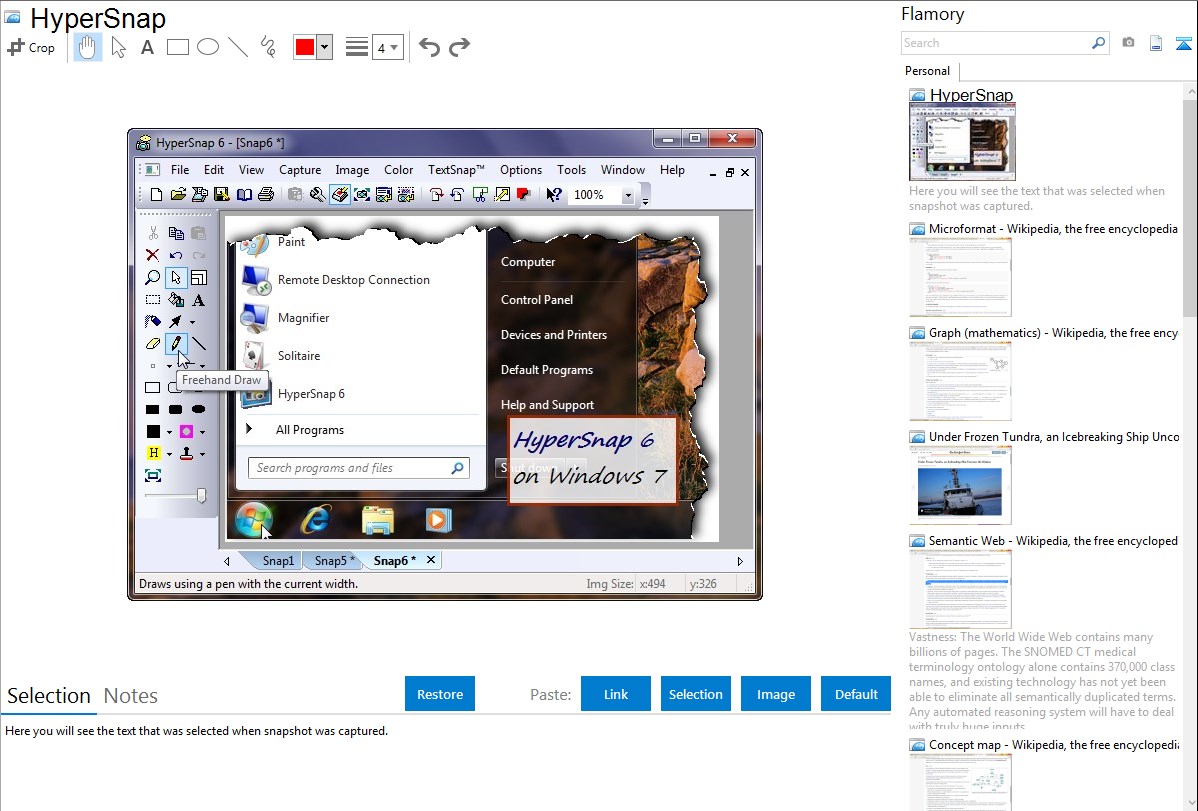The height and width of the screenshot is (811, 1198).
Task: Click the Paste Image button
Action: 775,694
